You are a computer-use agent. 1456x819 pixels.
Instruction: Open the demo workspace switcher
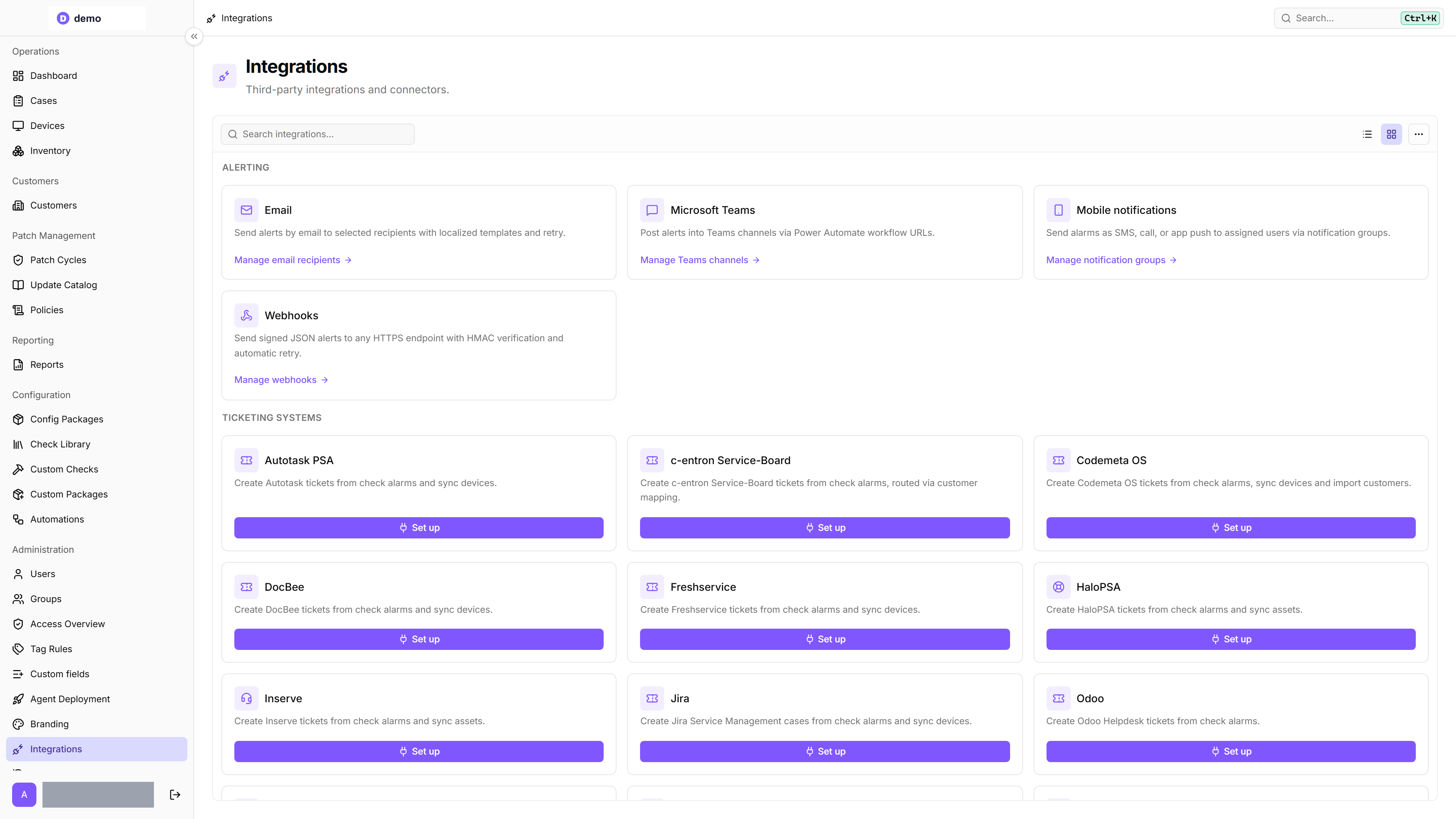97,18
